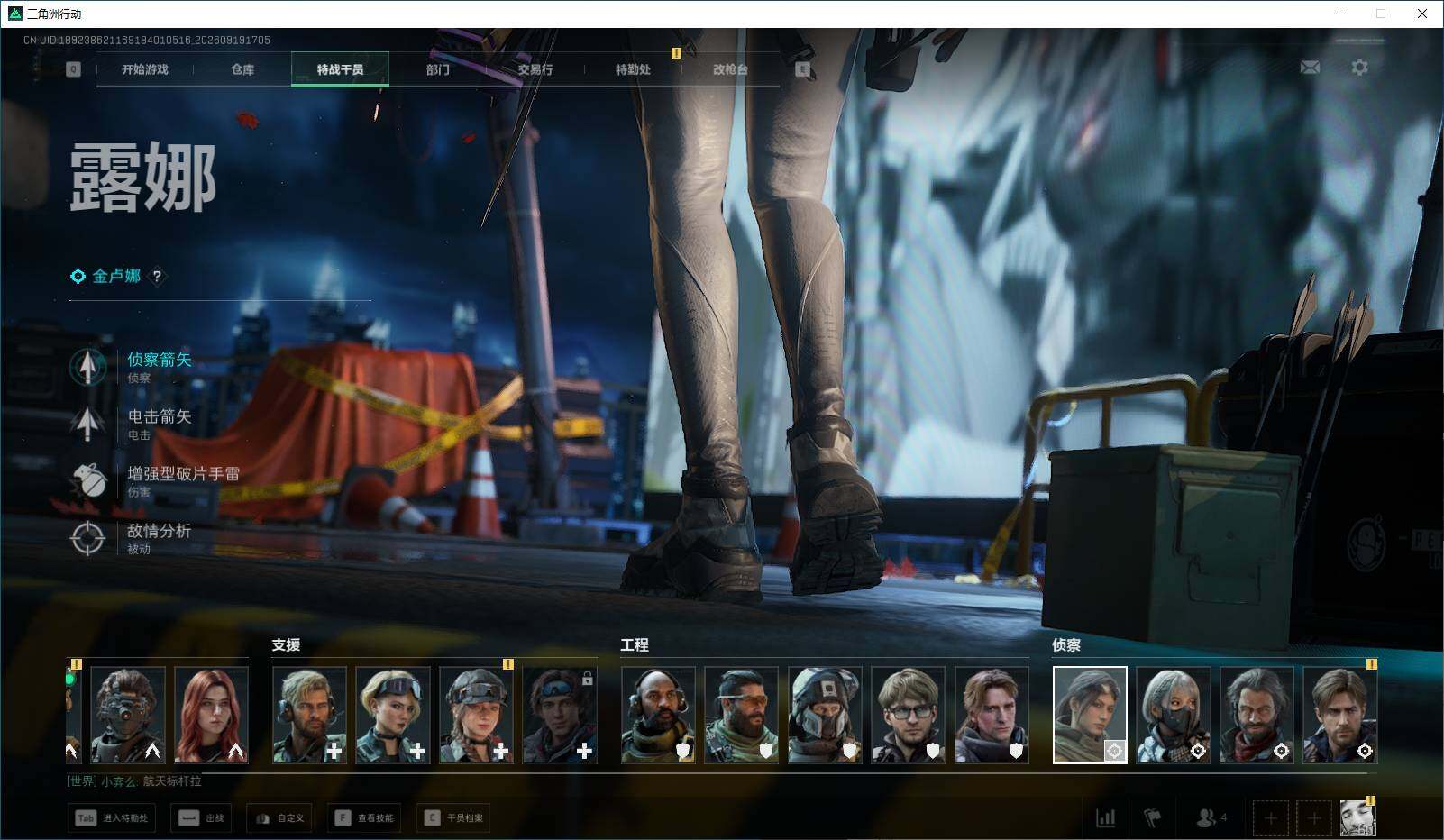Go to the 交易行 tab
This screenshot has width=1444, height=840.
pos(535,69)
